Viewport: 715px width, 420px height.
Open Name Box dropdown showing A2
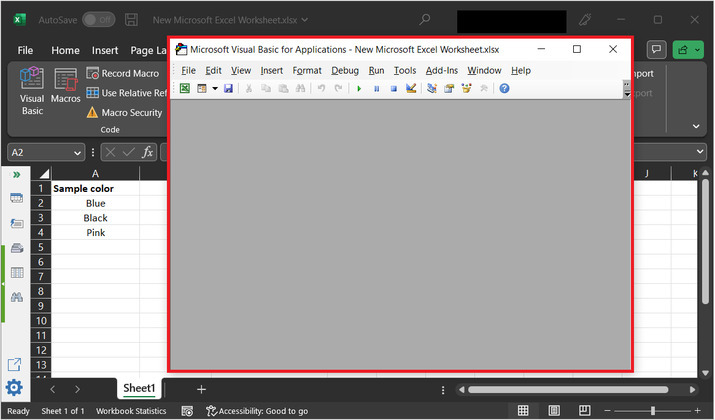pyautogui.click(x=78, y=153)
